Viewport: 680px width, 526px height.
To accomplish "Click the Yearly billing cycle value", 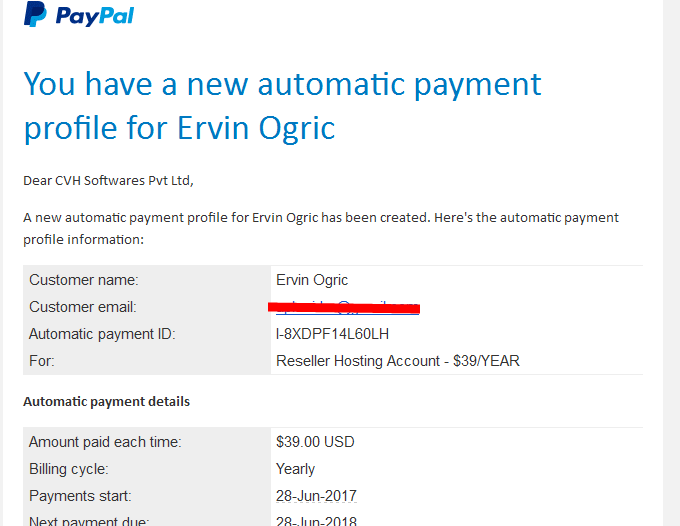I will pos(295,469).
